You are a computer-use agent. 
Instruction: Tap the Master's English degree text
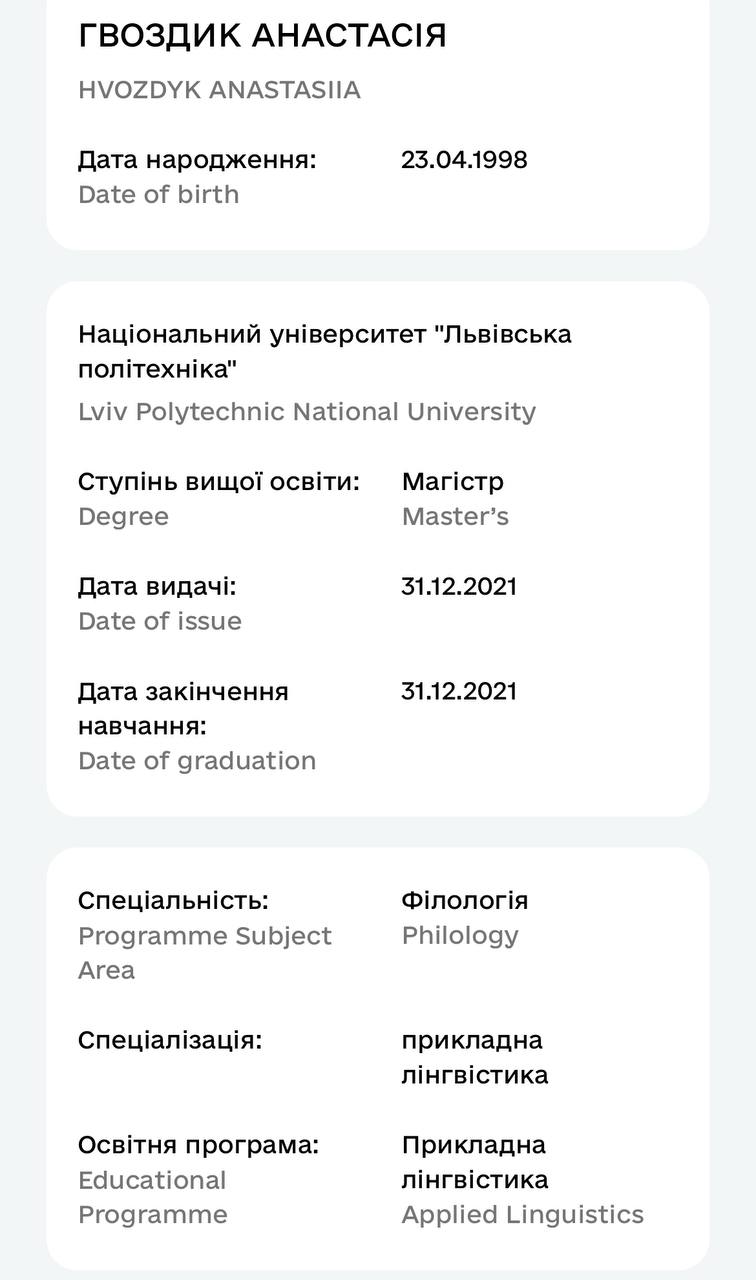pos(455,517)
